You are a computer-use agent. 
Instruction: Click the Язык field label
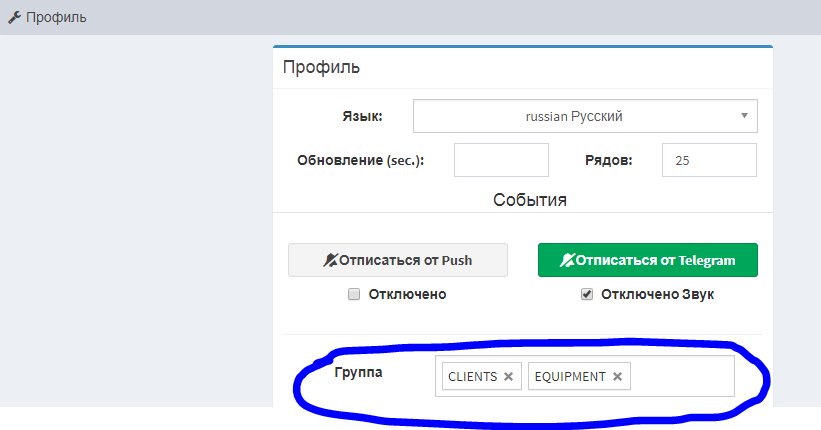[362, 116]
